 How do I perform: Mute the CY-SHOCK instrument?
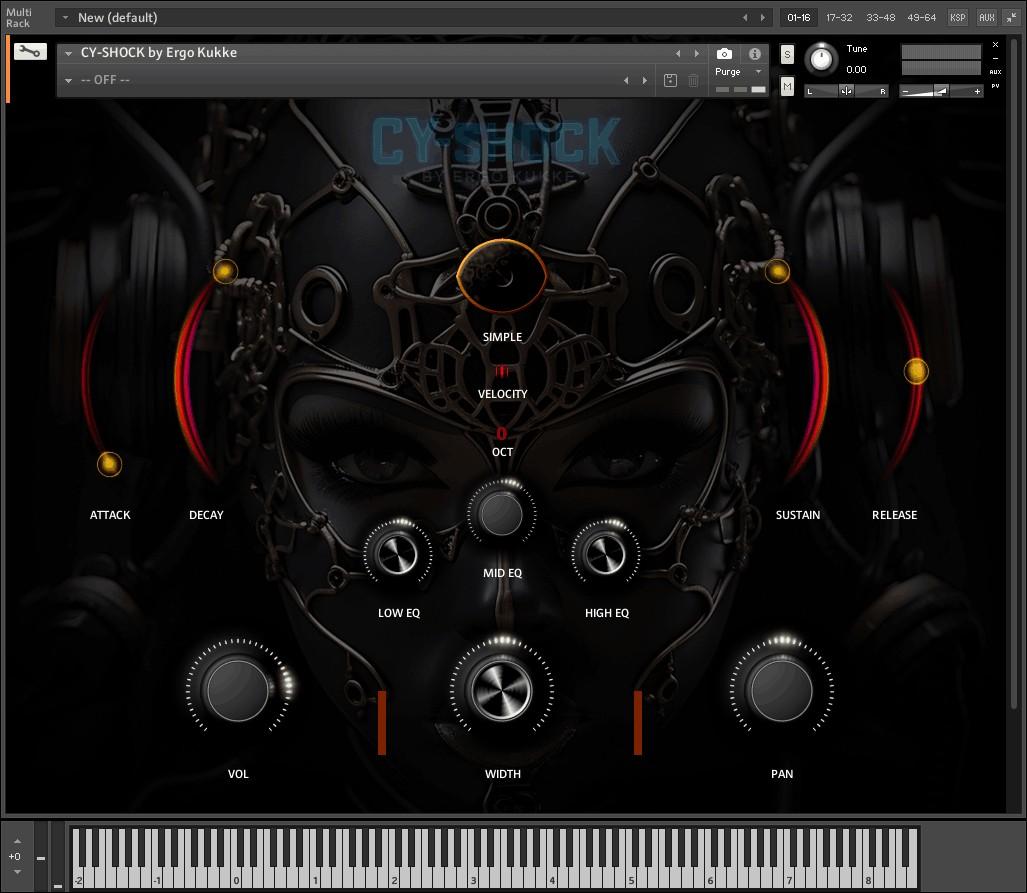(x=786, y=86)
